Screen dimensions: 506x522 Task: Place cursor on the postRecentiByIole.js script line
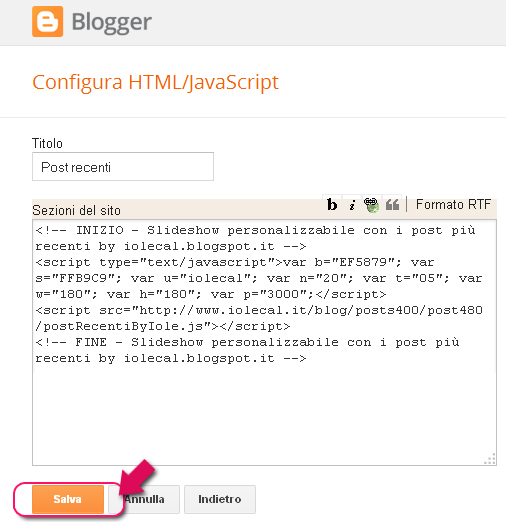(163, 326)
